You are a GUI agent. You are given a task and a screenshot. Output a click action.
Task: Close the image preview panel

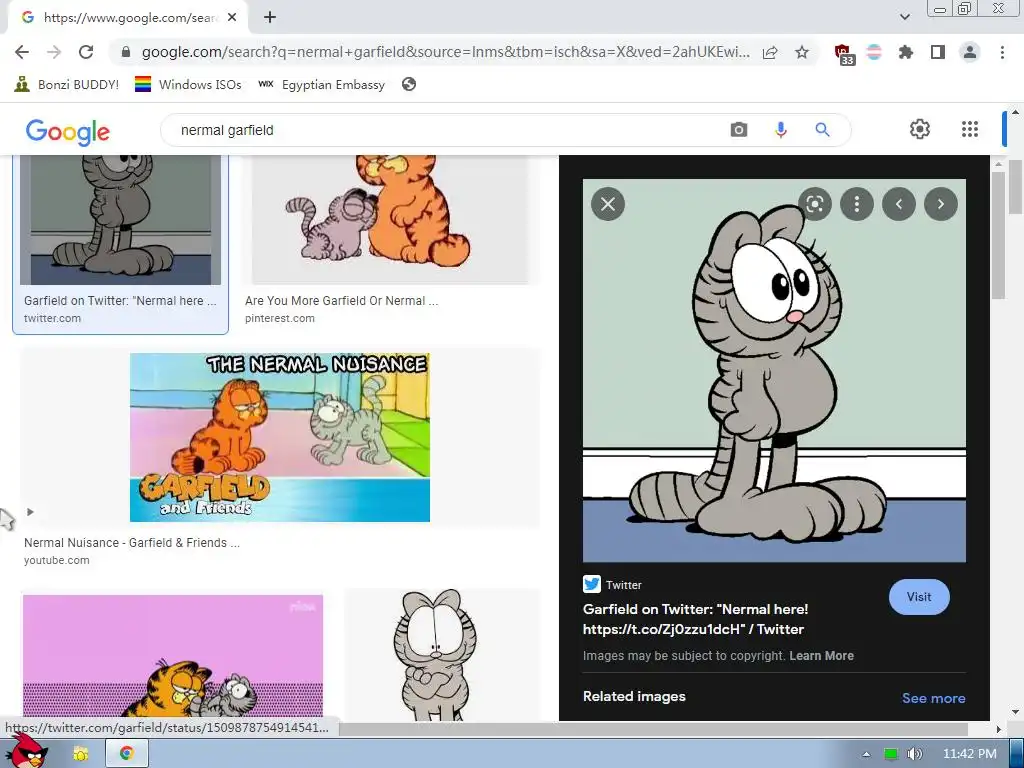(x=608, y=204)
